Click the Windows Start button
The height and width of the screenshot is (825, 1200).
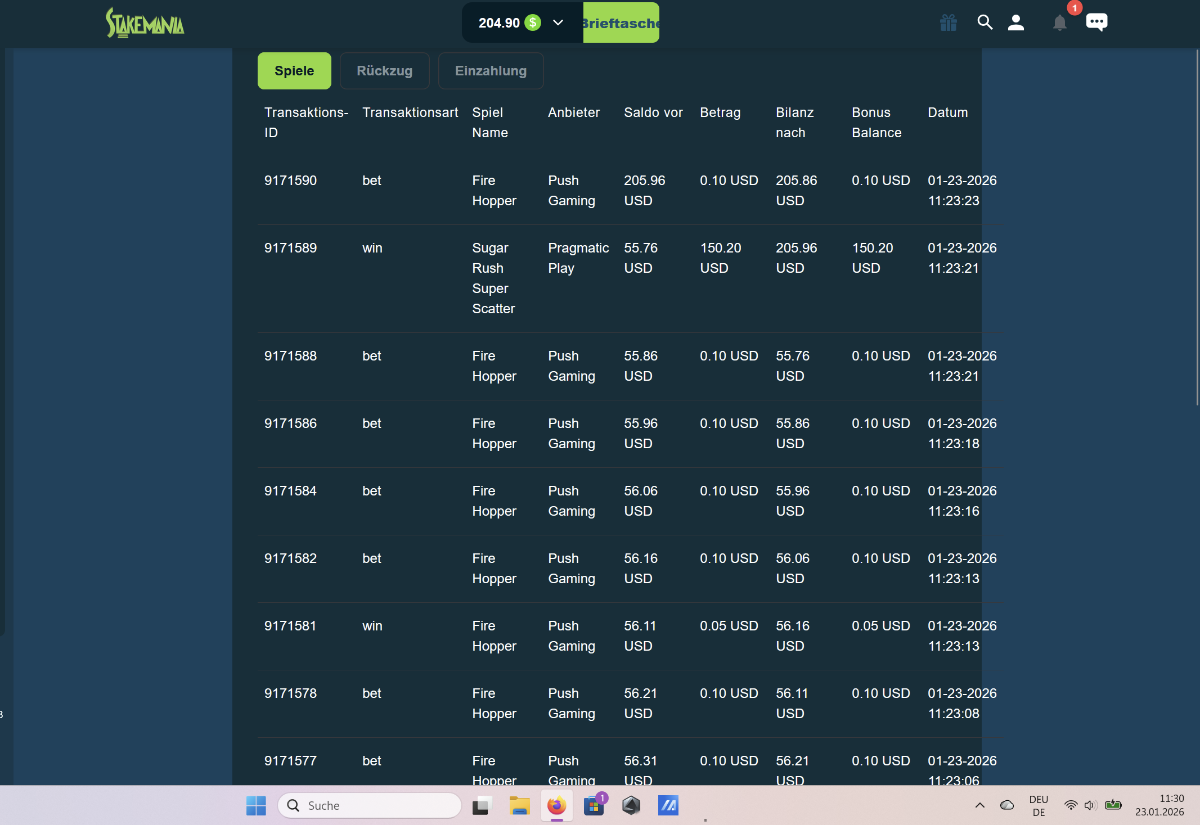point(256,805)
